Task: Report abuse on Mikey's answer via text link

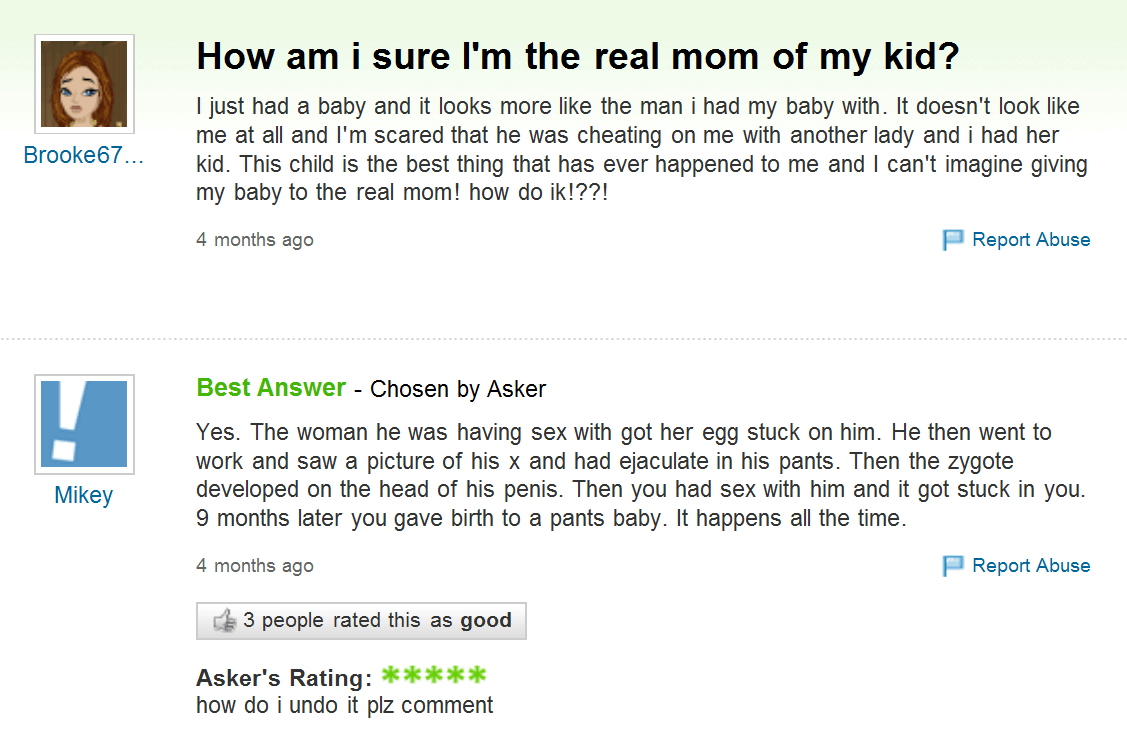Action: 1031,566
